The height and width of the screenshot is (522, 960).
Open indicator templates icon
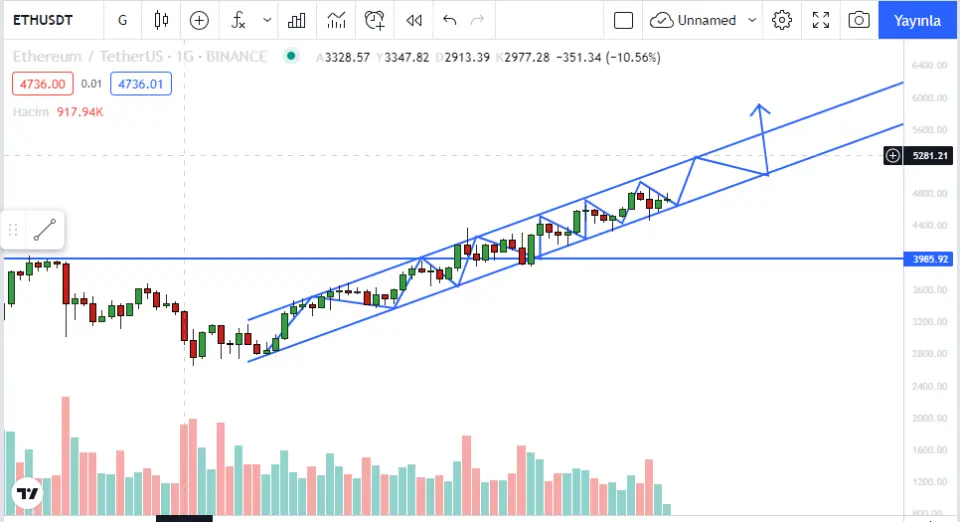(336, 20)
